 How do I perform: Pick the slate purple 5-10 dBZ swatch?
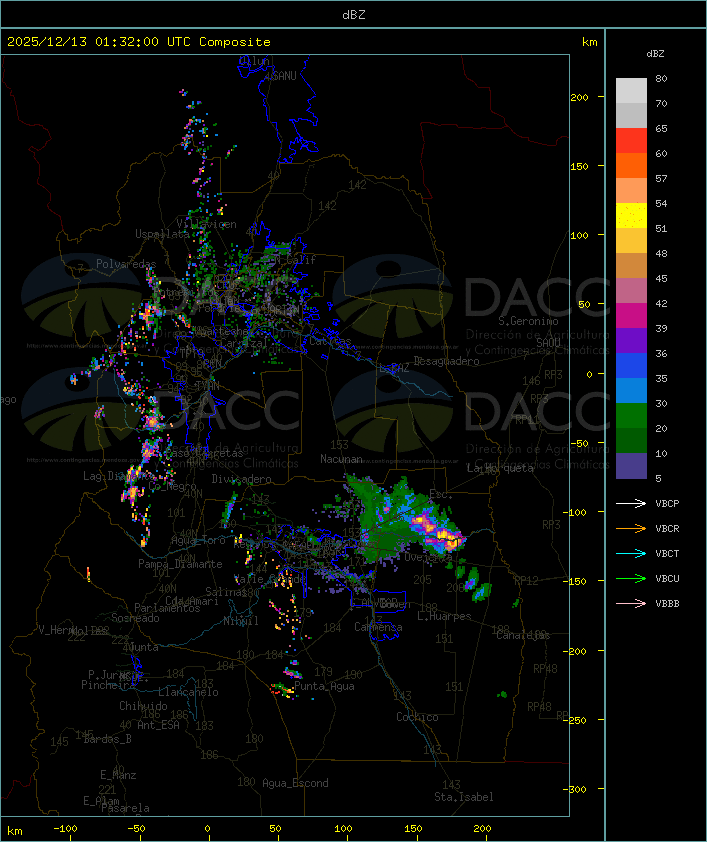[x=631, y=466]
